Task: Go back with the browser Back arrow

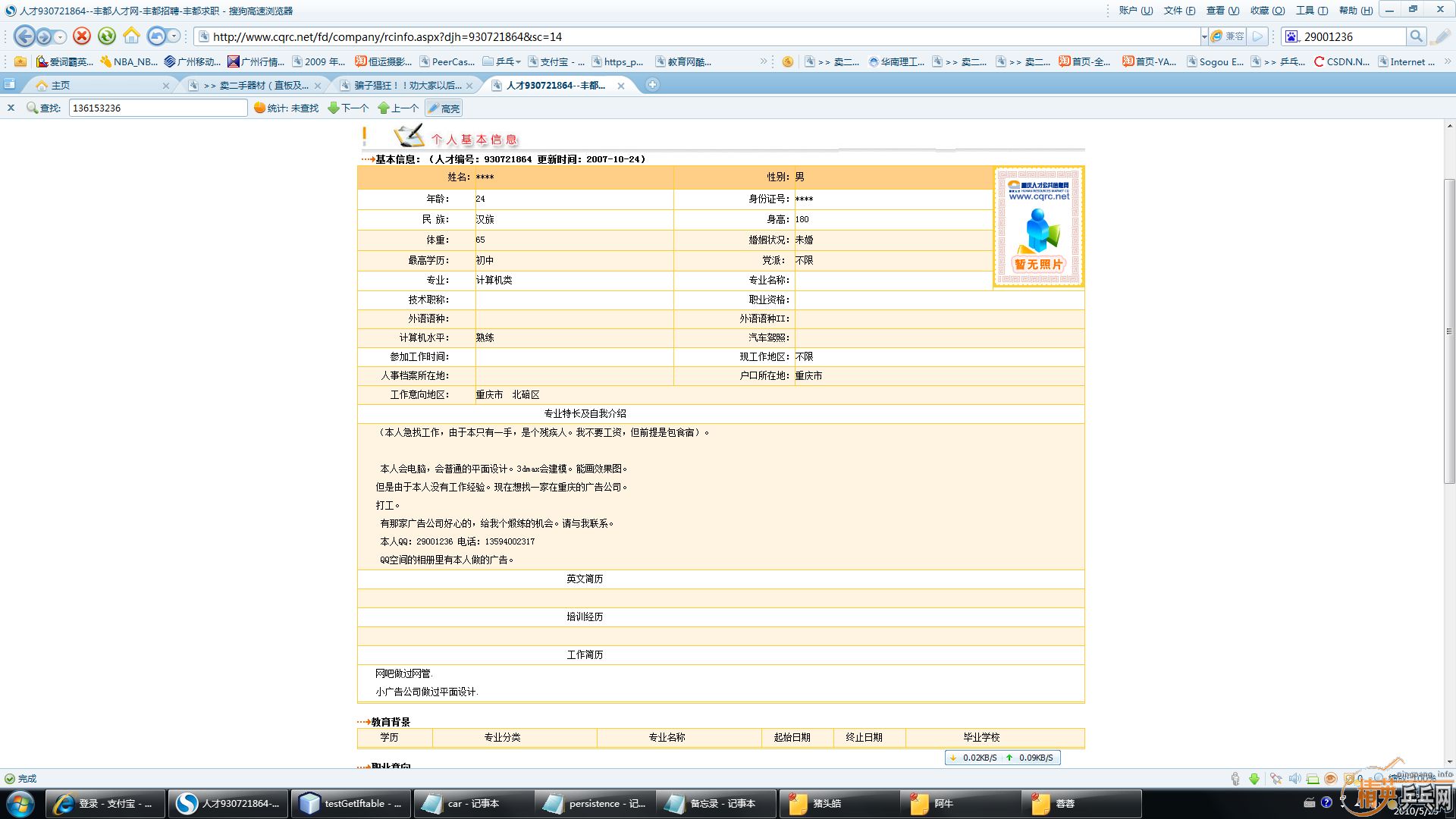Action: 24,36
